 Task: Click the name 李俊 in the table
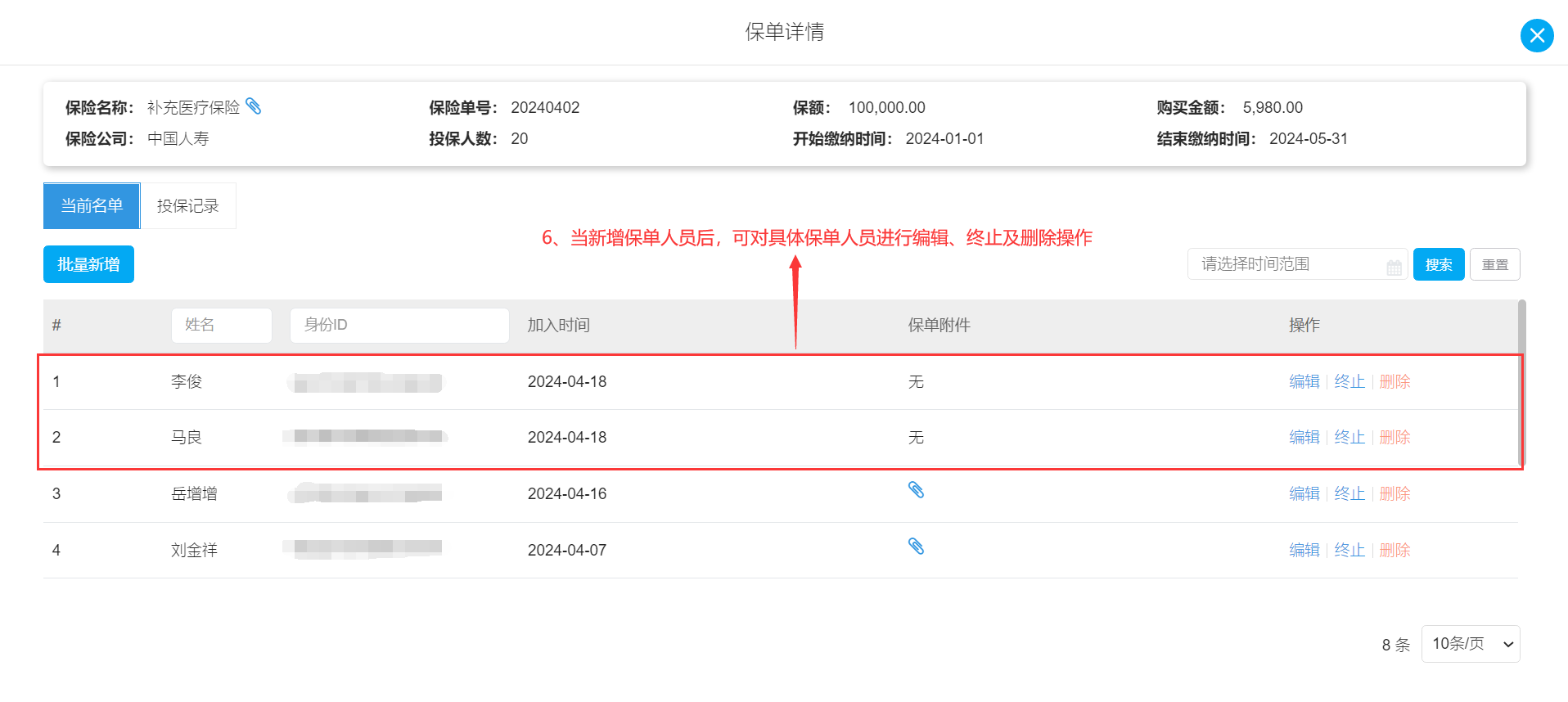pyautogui.click(x=187, y=381)
